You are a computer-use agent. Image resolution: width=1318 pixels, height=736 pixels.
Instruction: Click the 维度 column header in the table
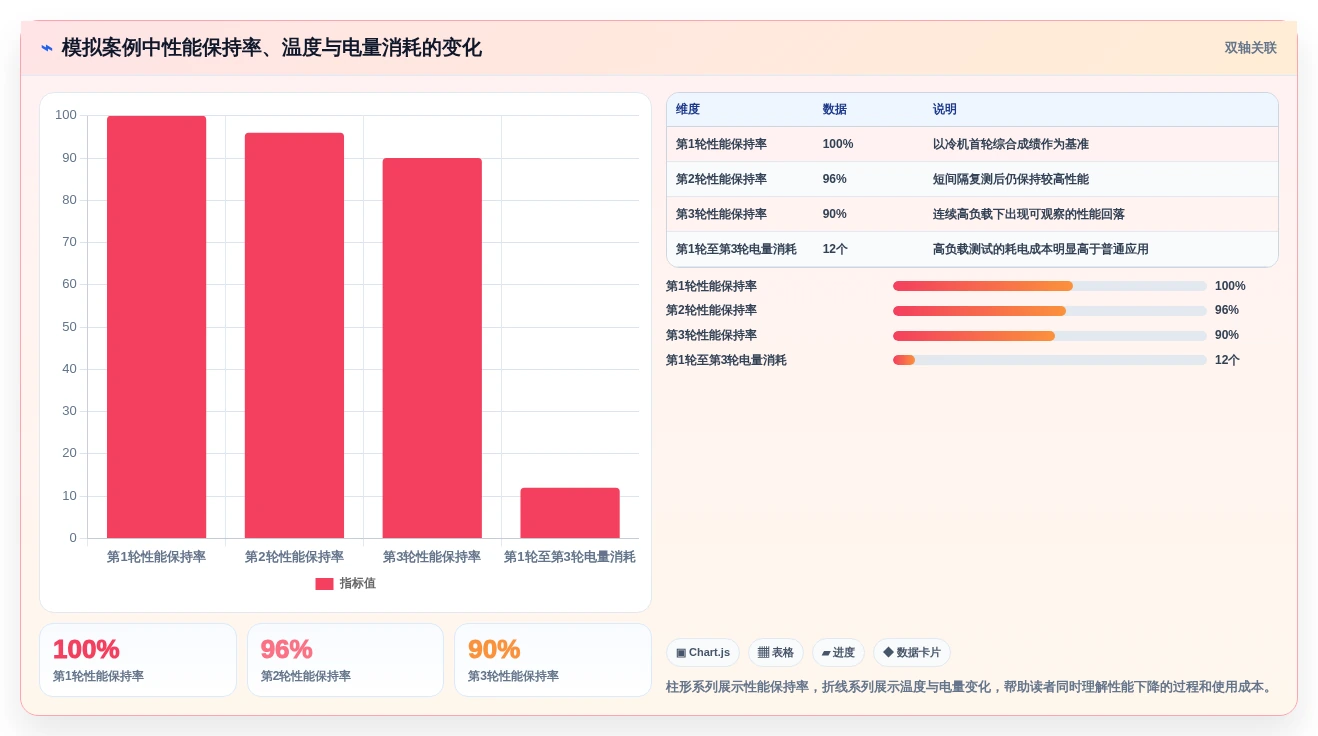click(x=688, y=110)
